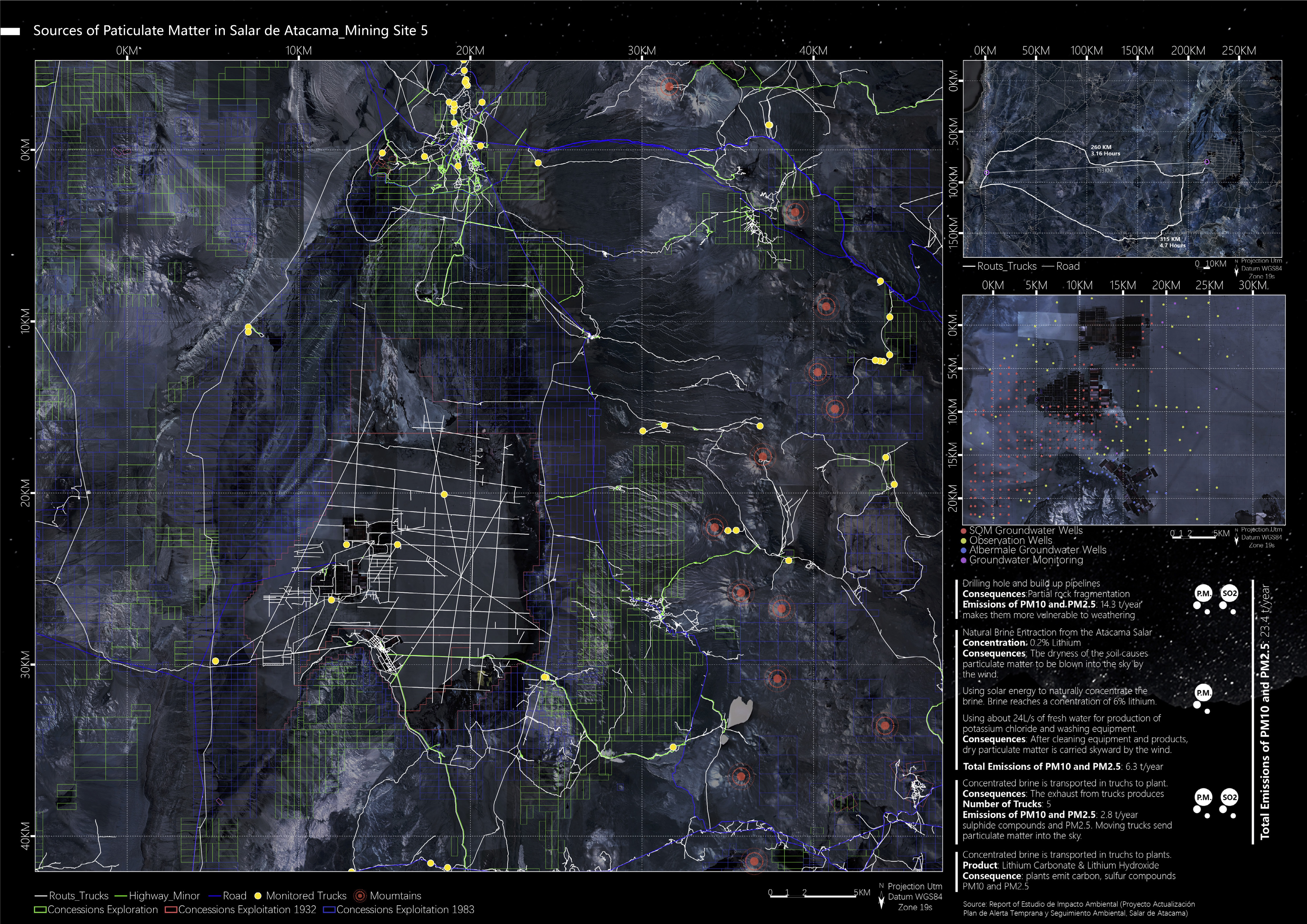
Task: Click the 260 KM 3.16 Hours route label
Action: click(x=1105, y=150)
